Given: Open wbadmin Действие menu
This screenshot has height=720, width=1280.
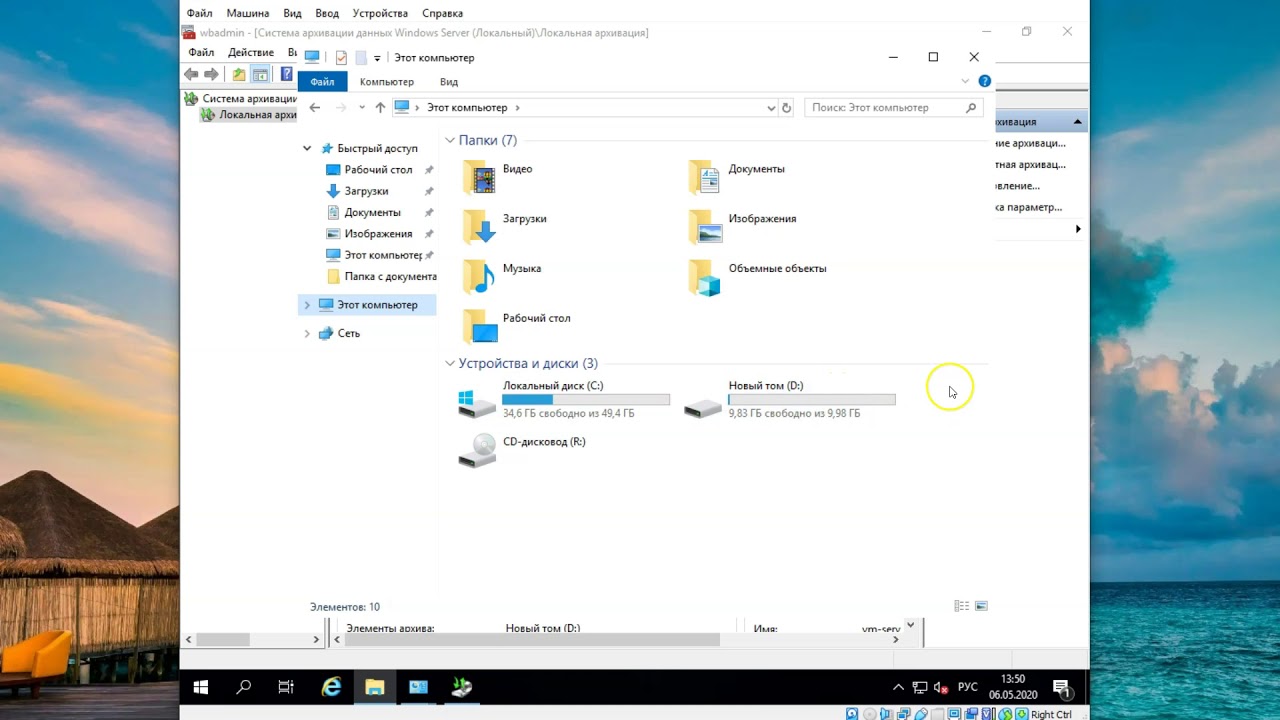Looking at the screenshot, I should (251, 52).
